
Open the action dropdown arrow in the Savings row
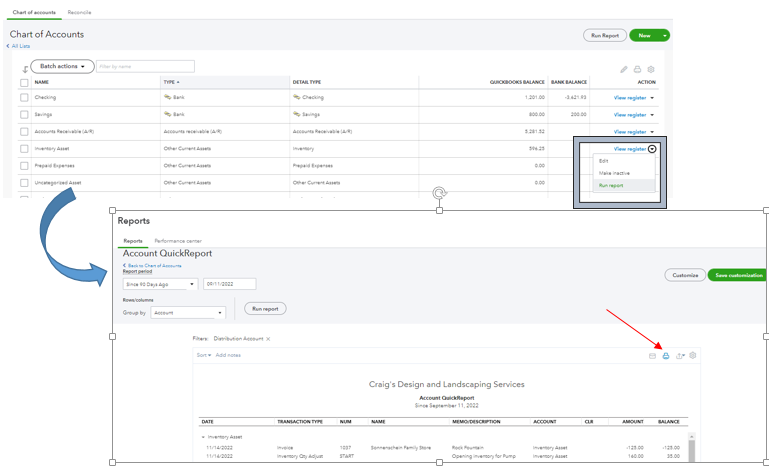(x=652, y=115)
